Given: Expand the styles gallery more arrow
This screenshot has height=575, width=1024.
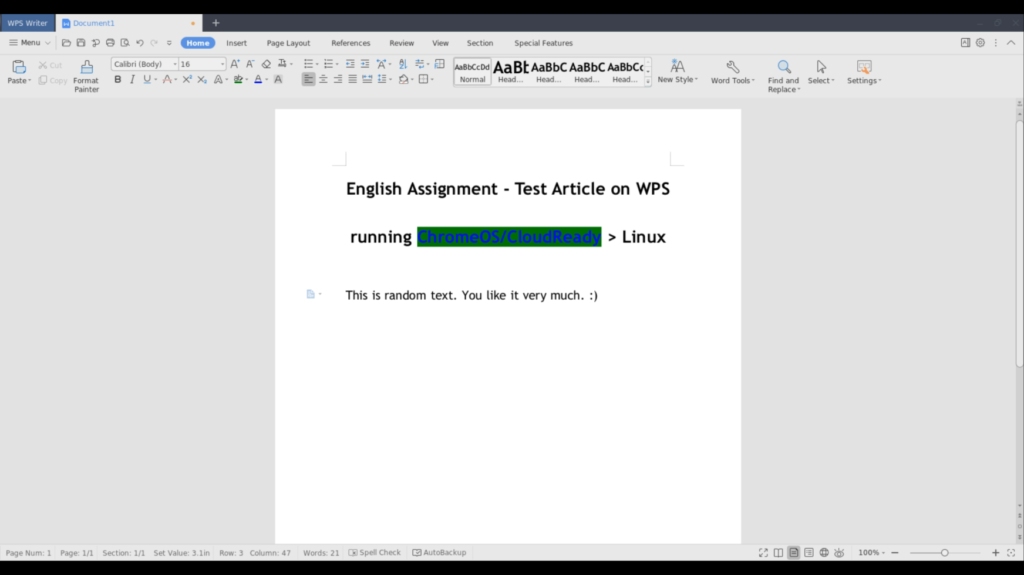Looking at the screenshot, I should point(648,82).
